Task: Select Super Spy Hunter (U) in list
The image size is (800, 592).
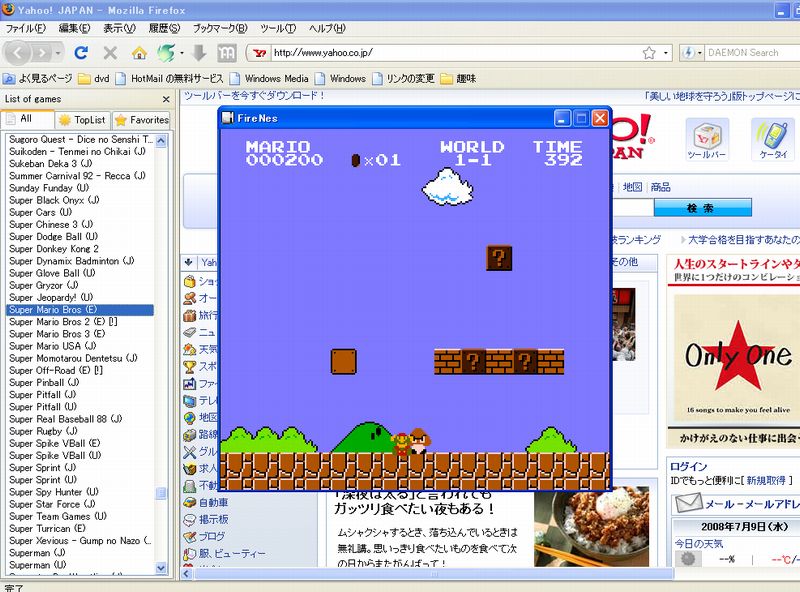Action: [54, 492]
